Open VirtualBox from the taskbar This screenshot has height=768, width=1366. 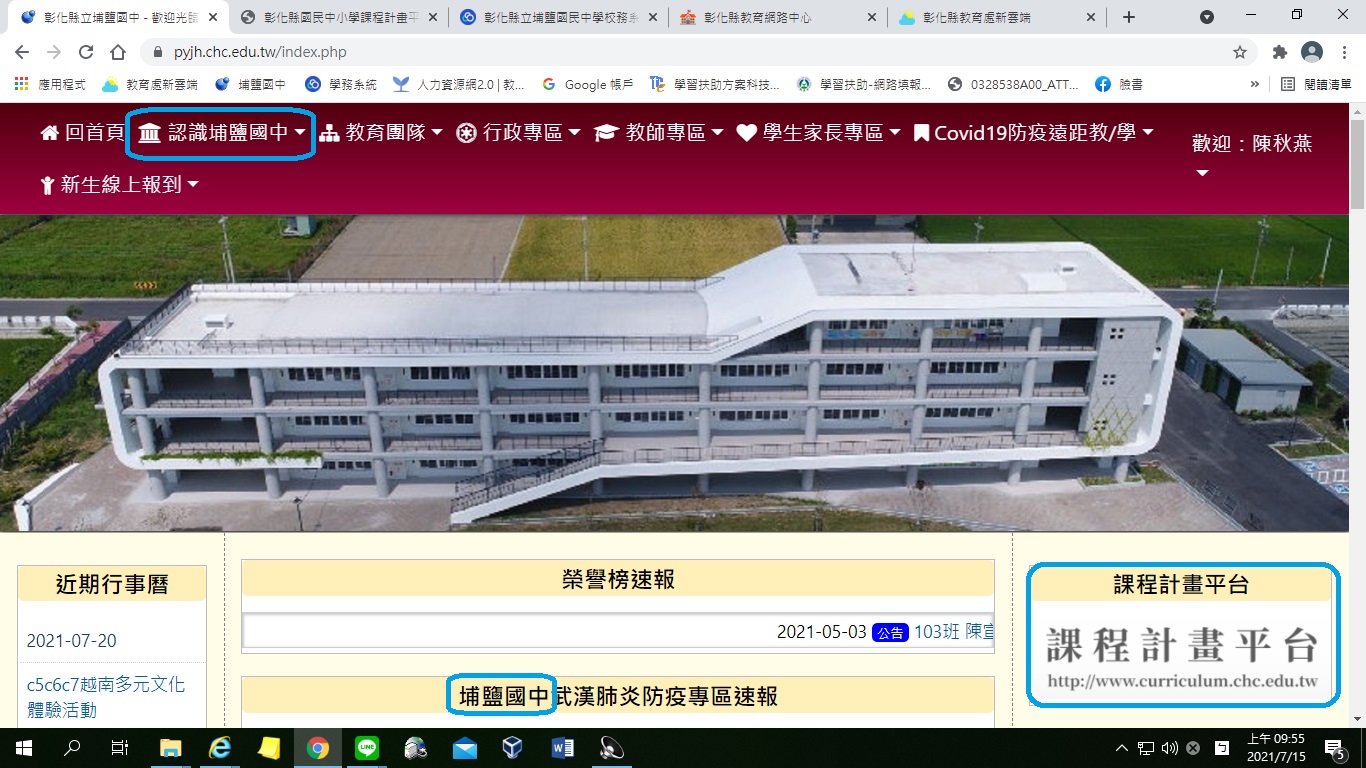[513, 748]
